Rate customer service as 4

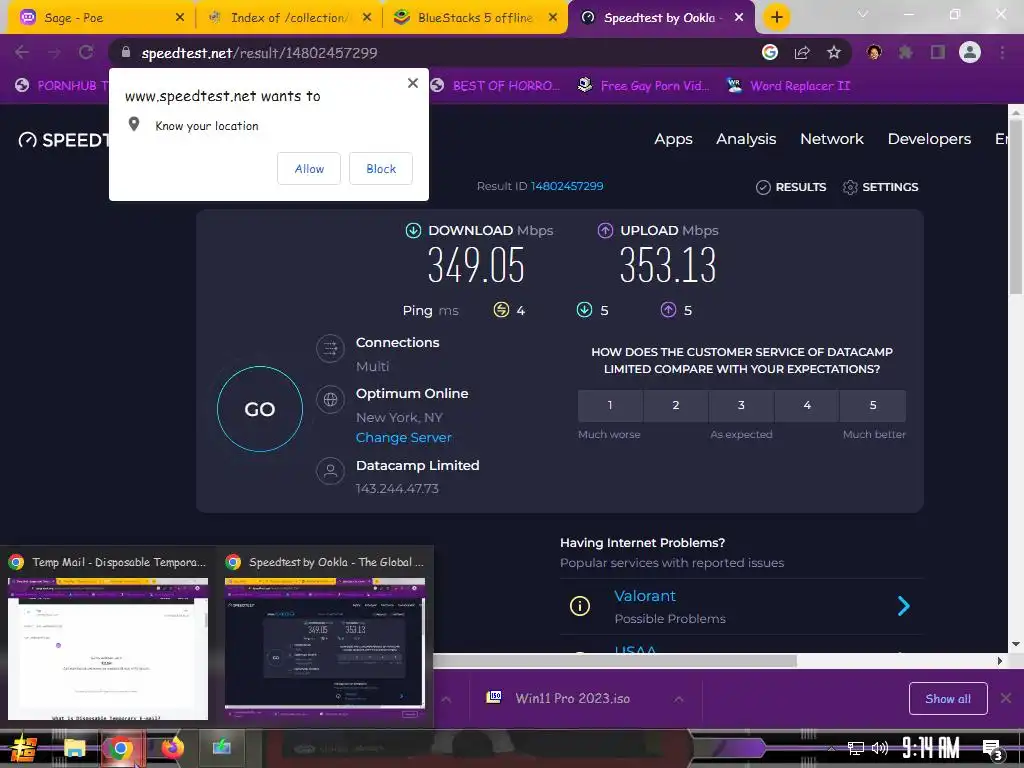(x=807, y=406)
